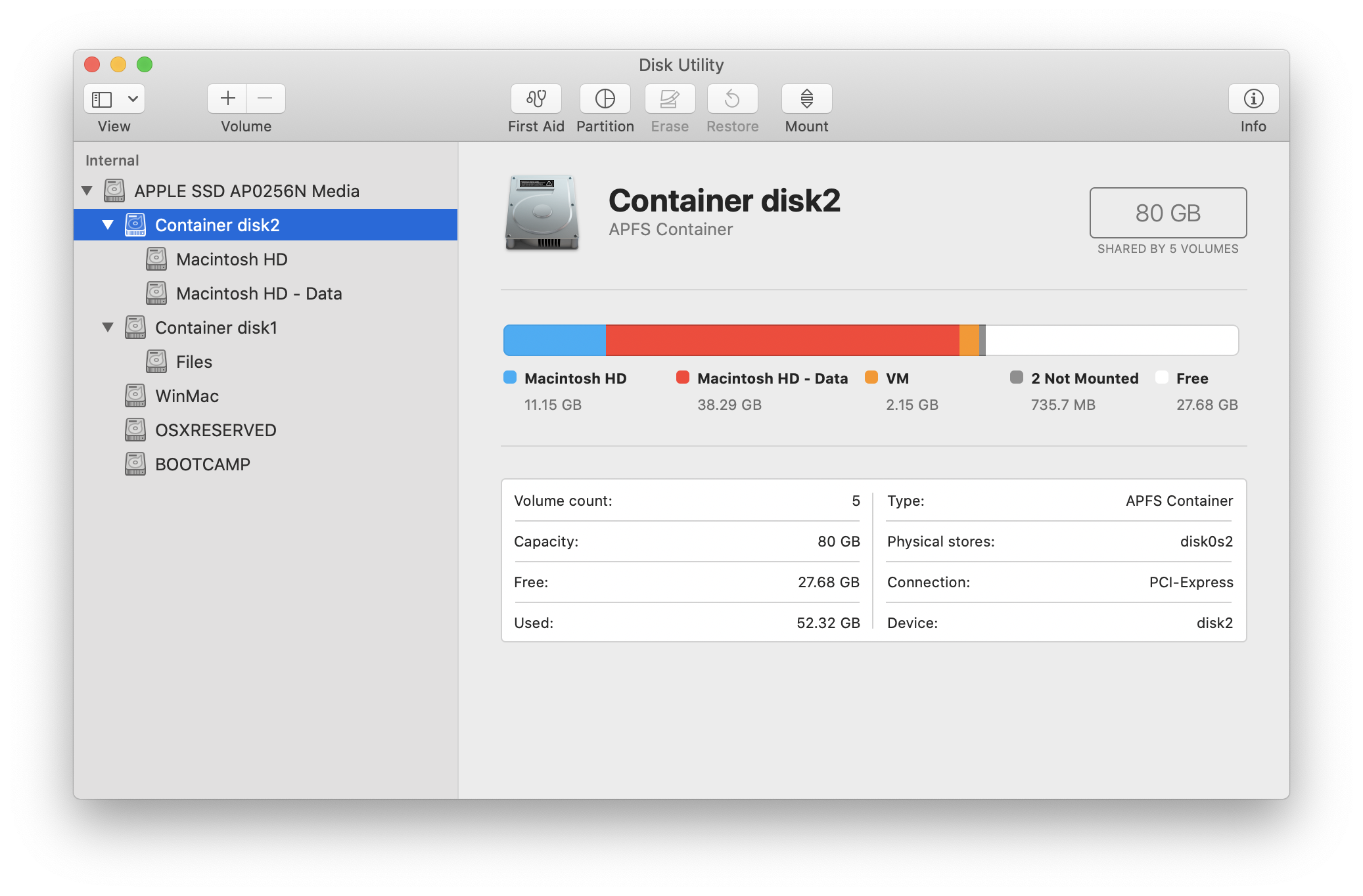Collapse the Container disk2 disclosure triangle

[108, 225]
